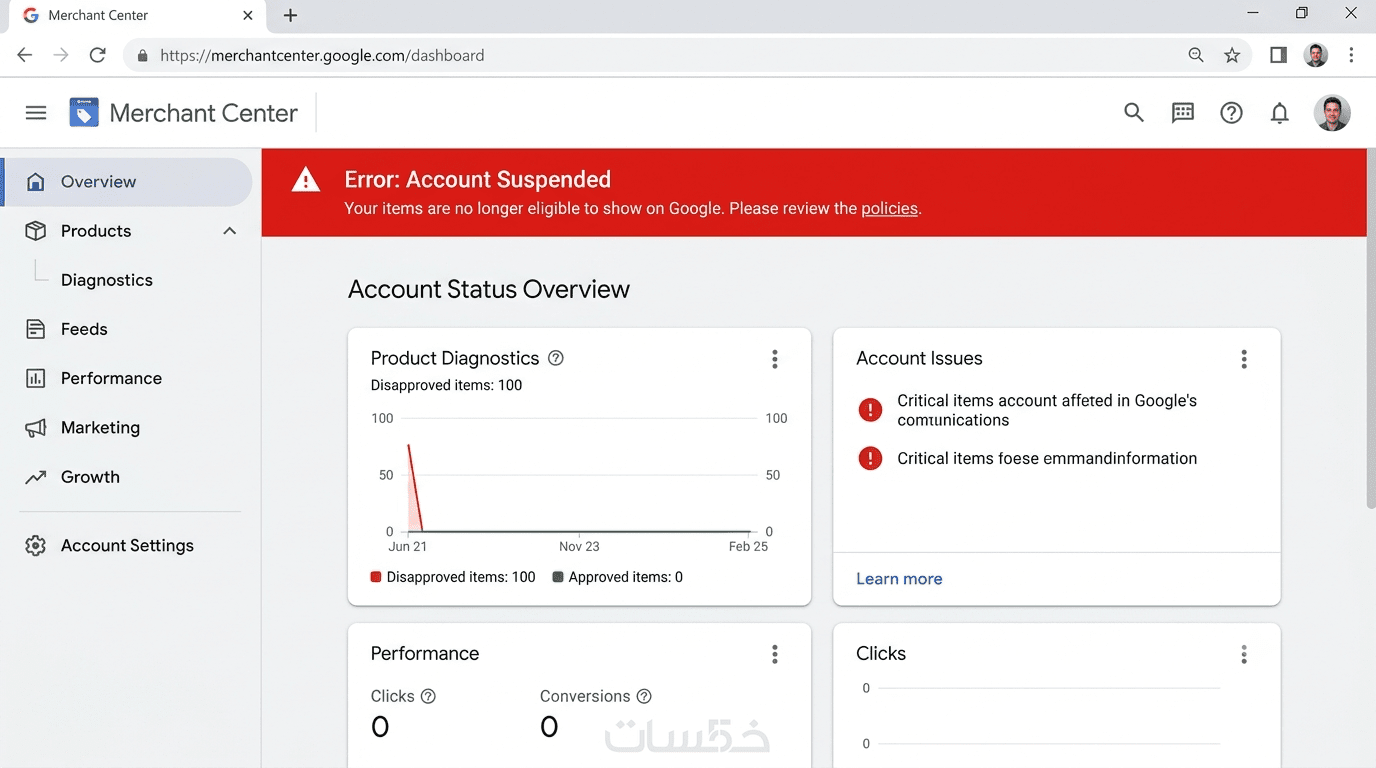This screenshot has width=1376, height=768.
Task: Open the Performance card options menu
Action: (x=775, y=654)
